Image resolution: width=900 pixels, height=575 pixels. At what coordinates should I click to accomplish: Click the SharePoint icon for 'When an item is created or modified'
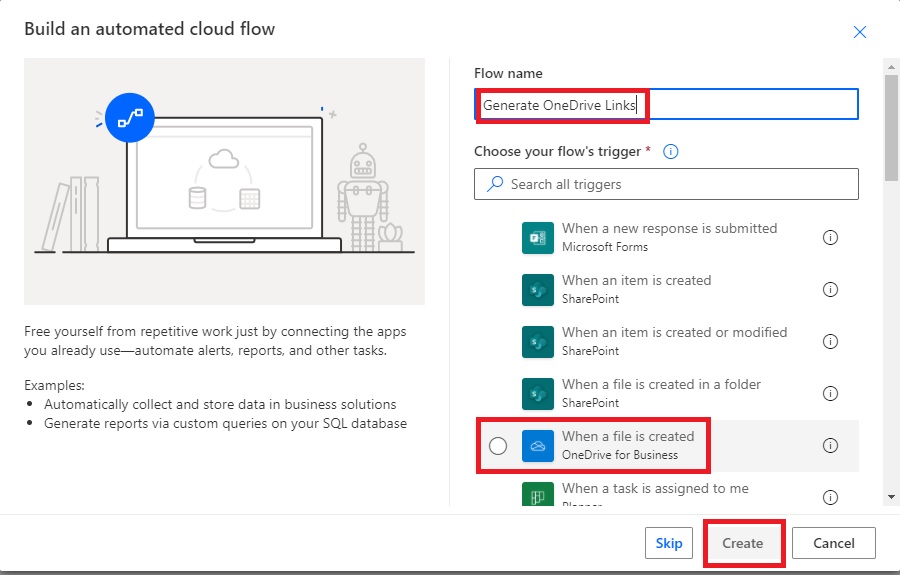pyautogui.click(x=538, y=341)
